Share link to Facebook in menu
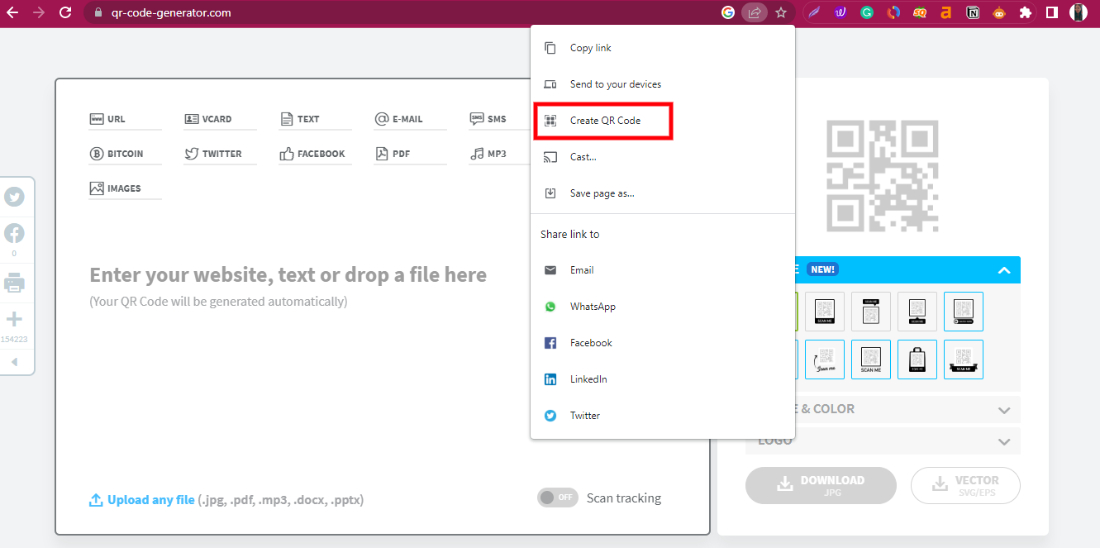Viewport: 1100px width, 548px height. pyautogui.click(x=662, y=343)
